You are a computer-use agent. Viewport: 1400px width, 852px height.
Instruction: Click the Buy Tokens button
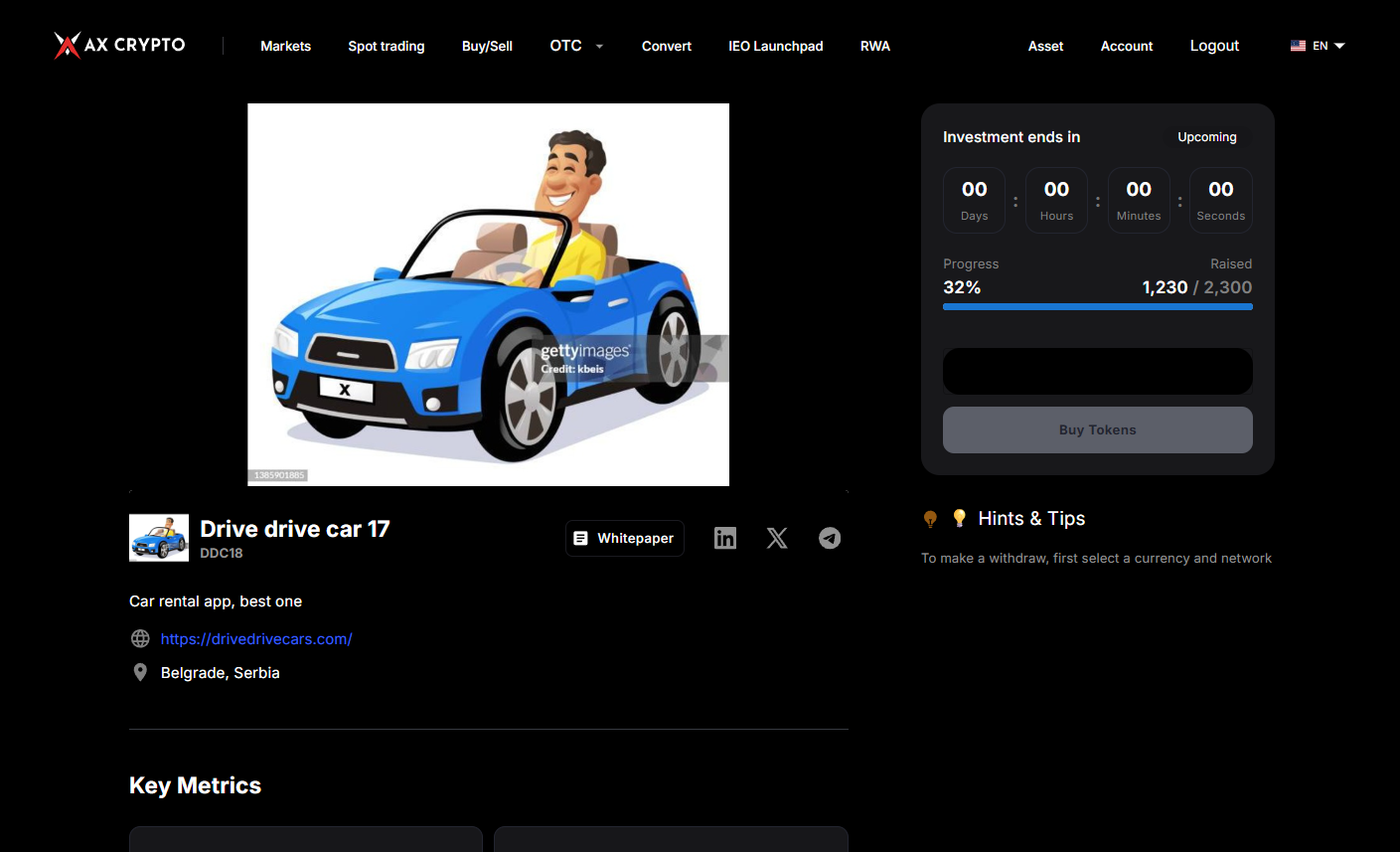pos(1098,429)
